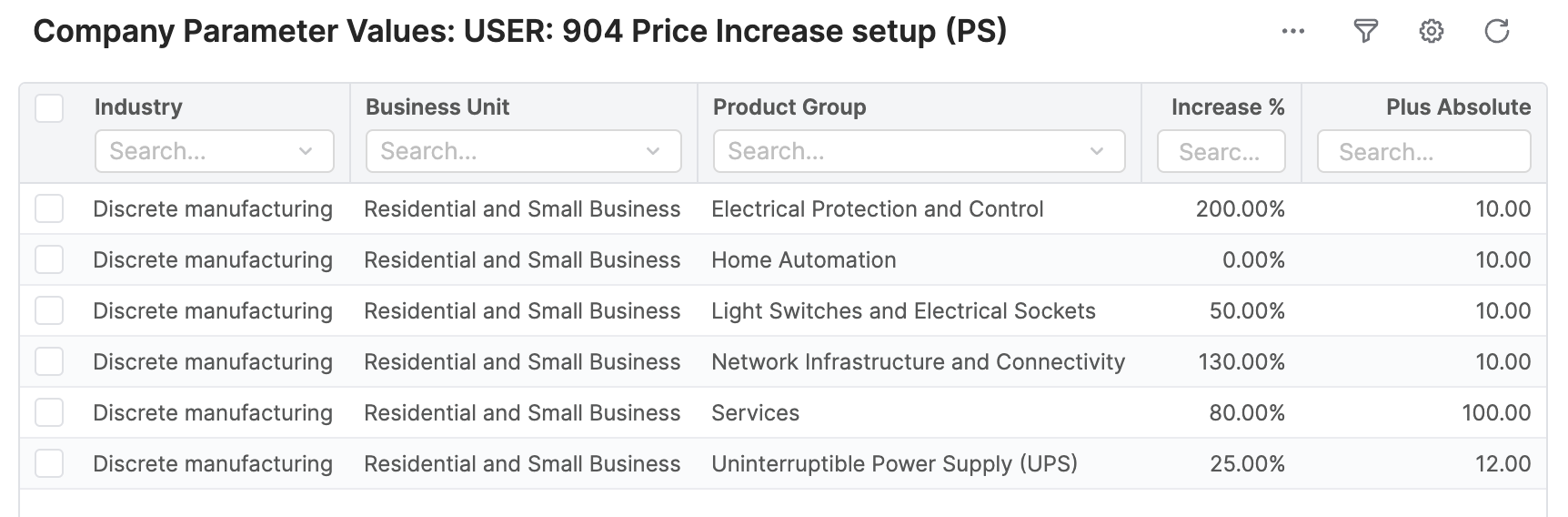Sort by the Plus Absolute column header
This screenshot has height=517, width=1568.
coord(1458,107)
